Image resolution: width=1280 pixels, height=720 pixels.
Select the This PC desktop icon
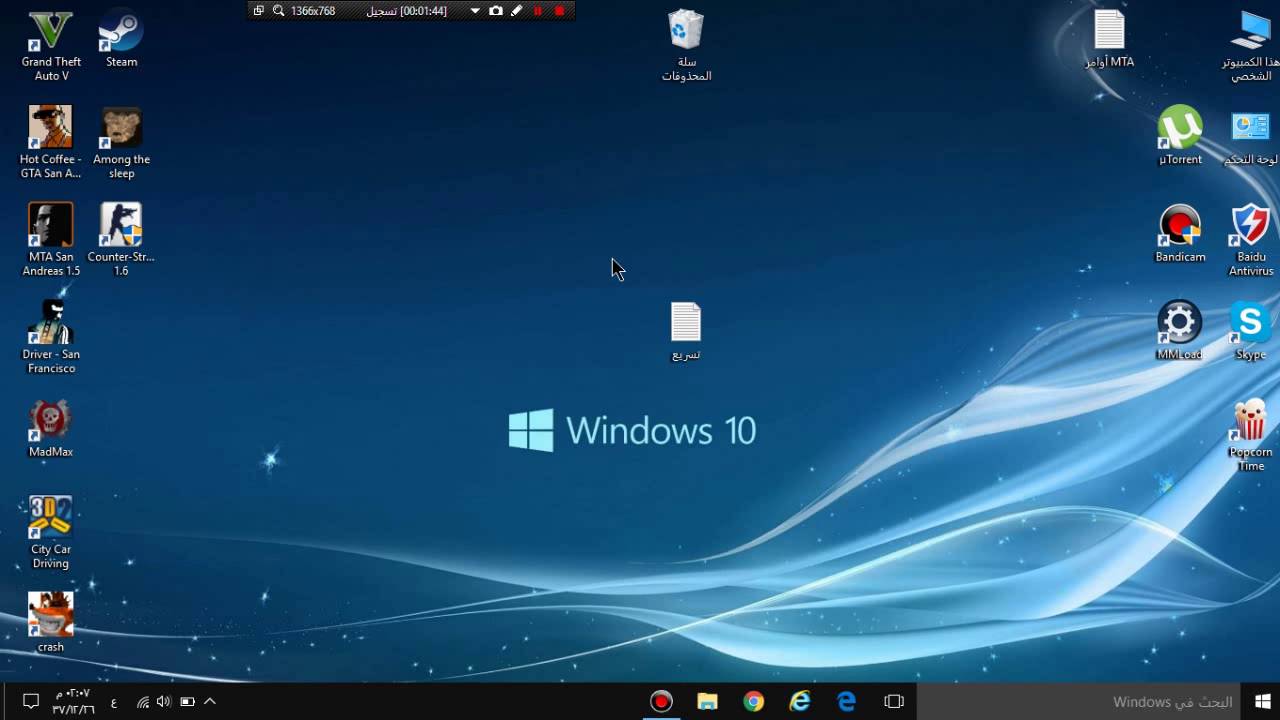(x=1250, y=46)
